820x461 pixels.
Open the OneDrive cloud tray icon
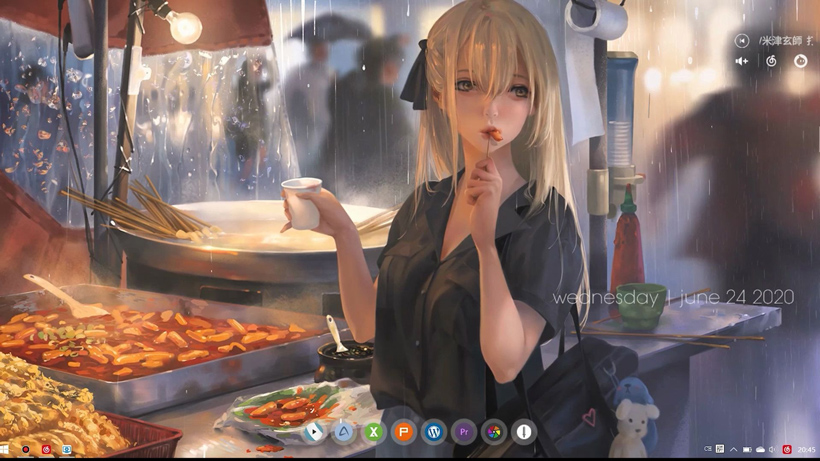760,449
